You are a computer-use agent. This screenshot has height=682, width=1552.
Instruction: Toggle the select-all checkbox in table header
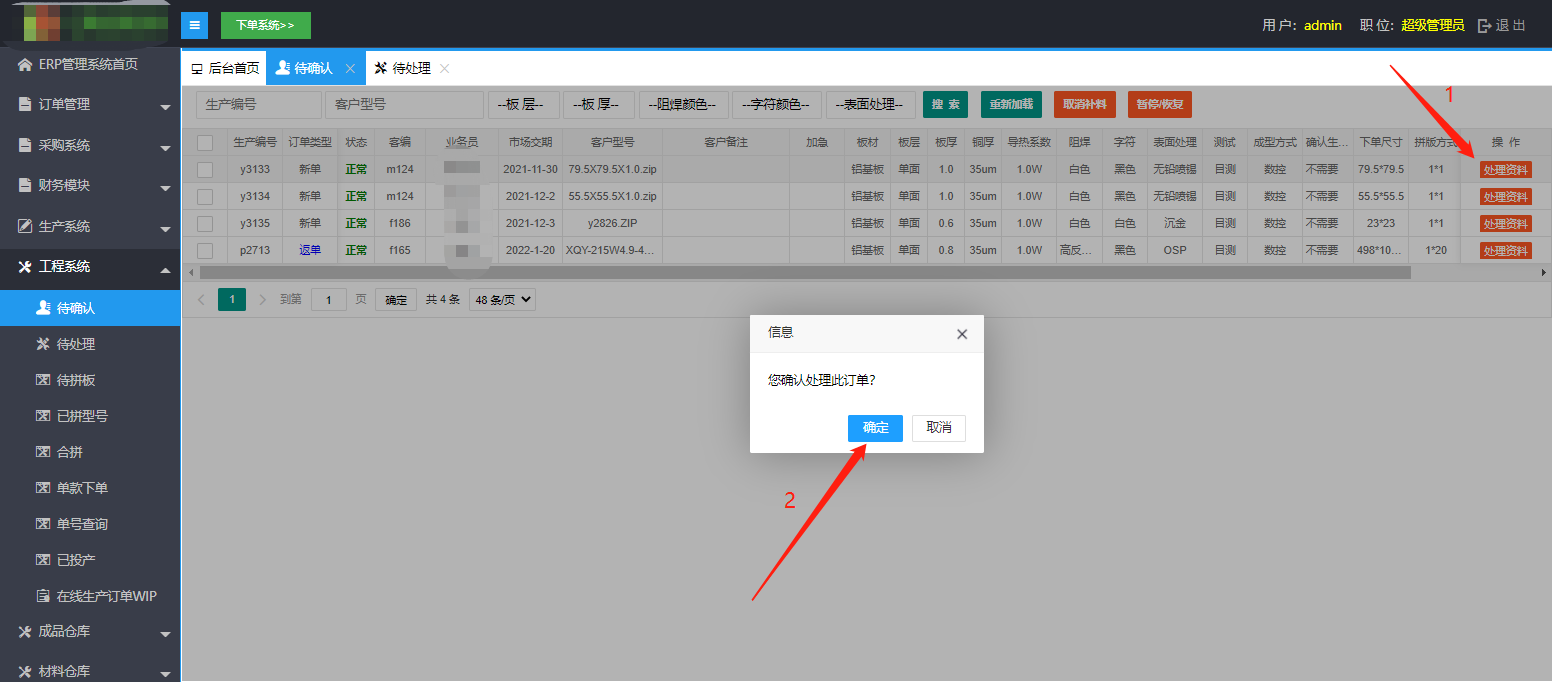tap(205, 143)
